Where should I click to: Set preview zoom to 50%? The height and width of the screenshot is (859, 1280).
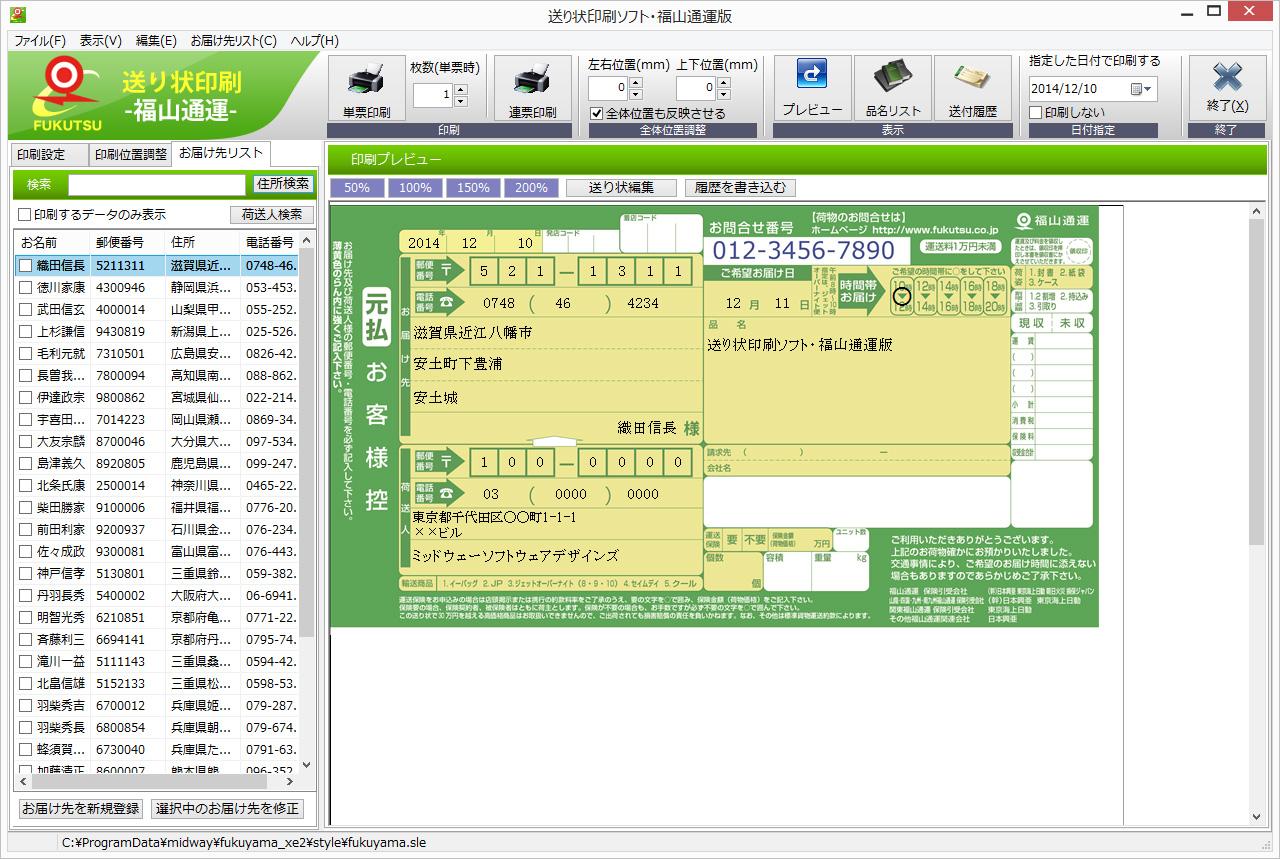357,188
